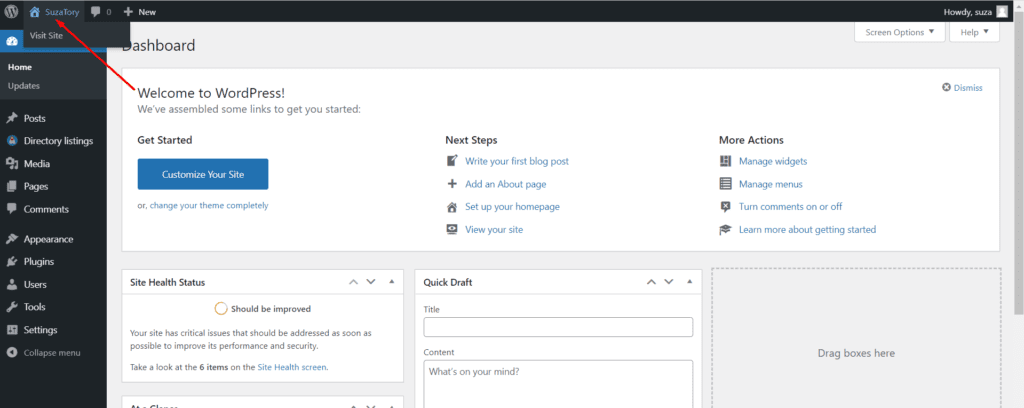Click the Howdy, suza account text
1024x408 pixels.
[x=967, y=12]
